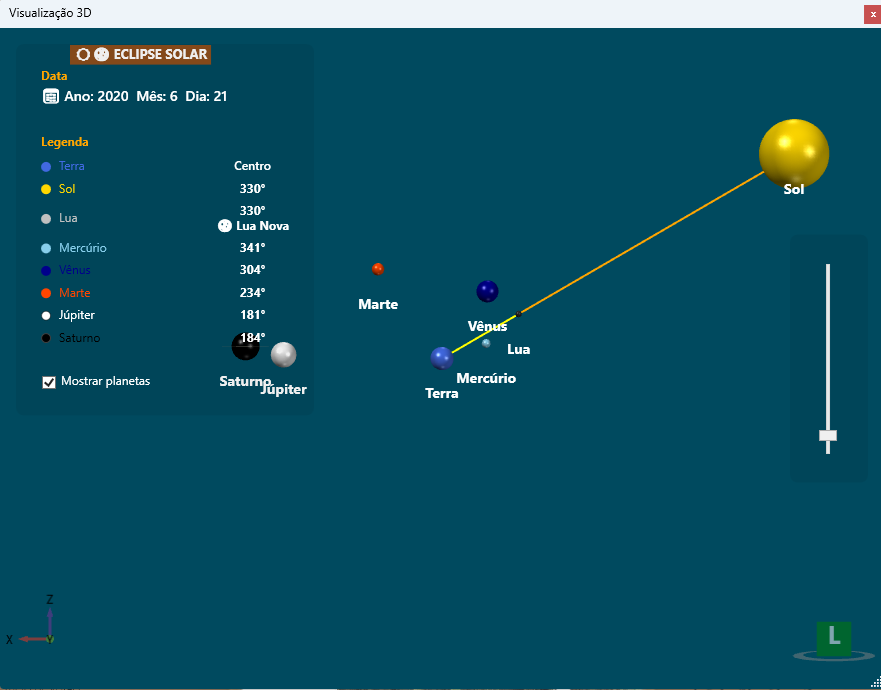Click the vertical zoom slider handle
This screenshot has height=690, width=881.
pos(827,435)
